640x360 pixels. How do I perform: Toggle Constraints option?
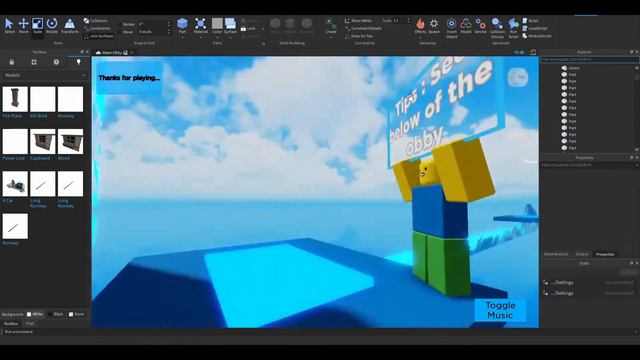pyautogui.click(x=97, y=28)
